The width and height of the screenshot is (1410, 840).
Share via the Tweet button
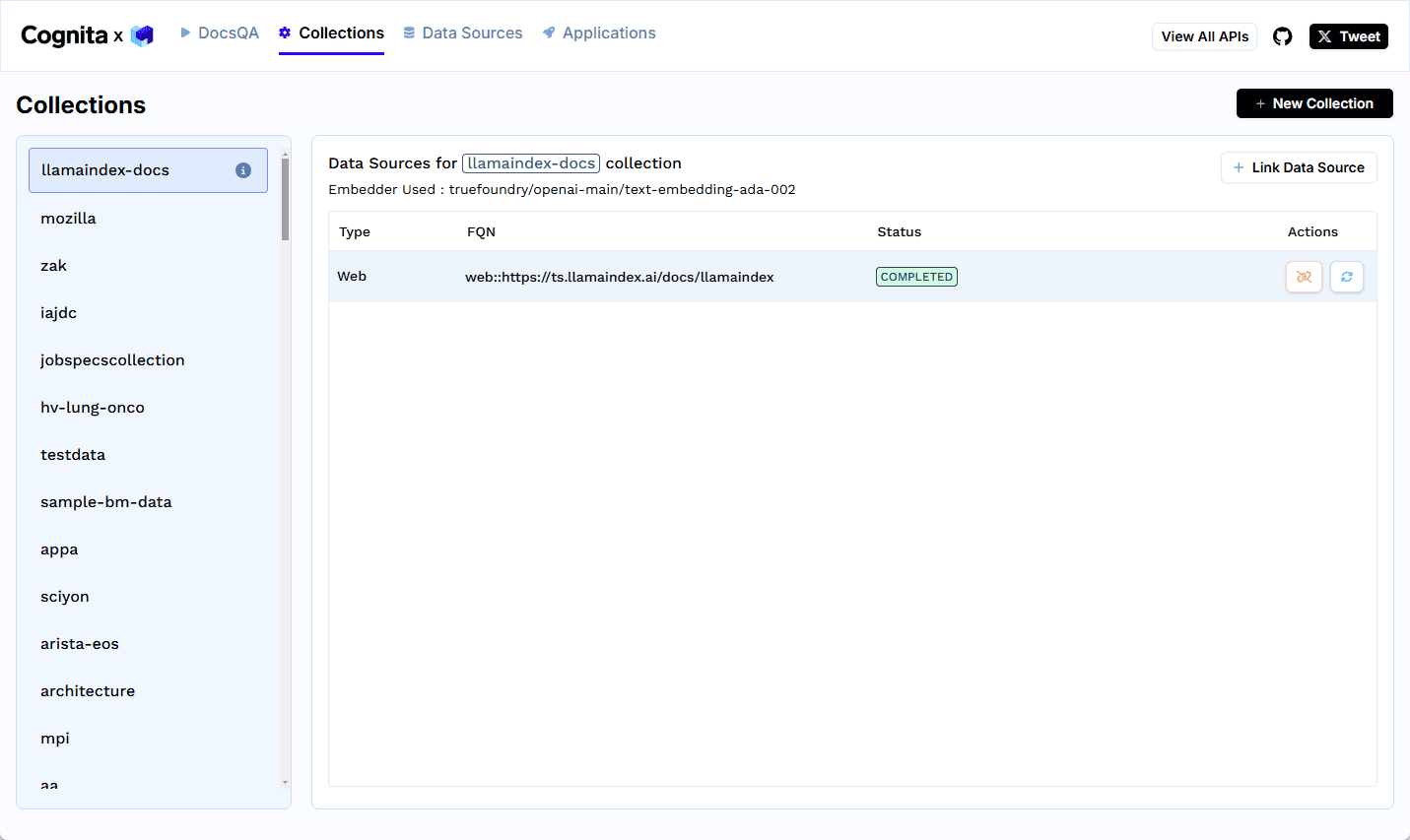1348,36
